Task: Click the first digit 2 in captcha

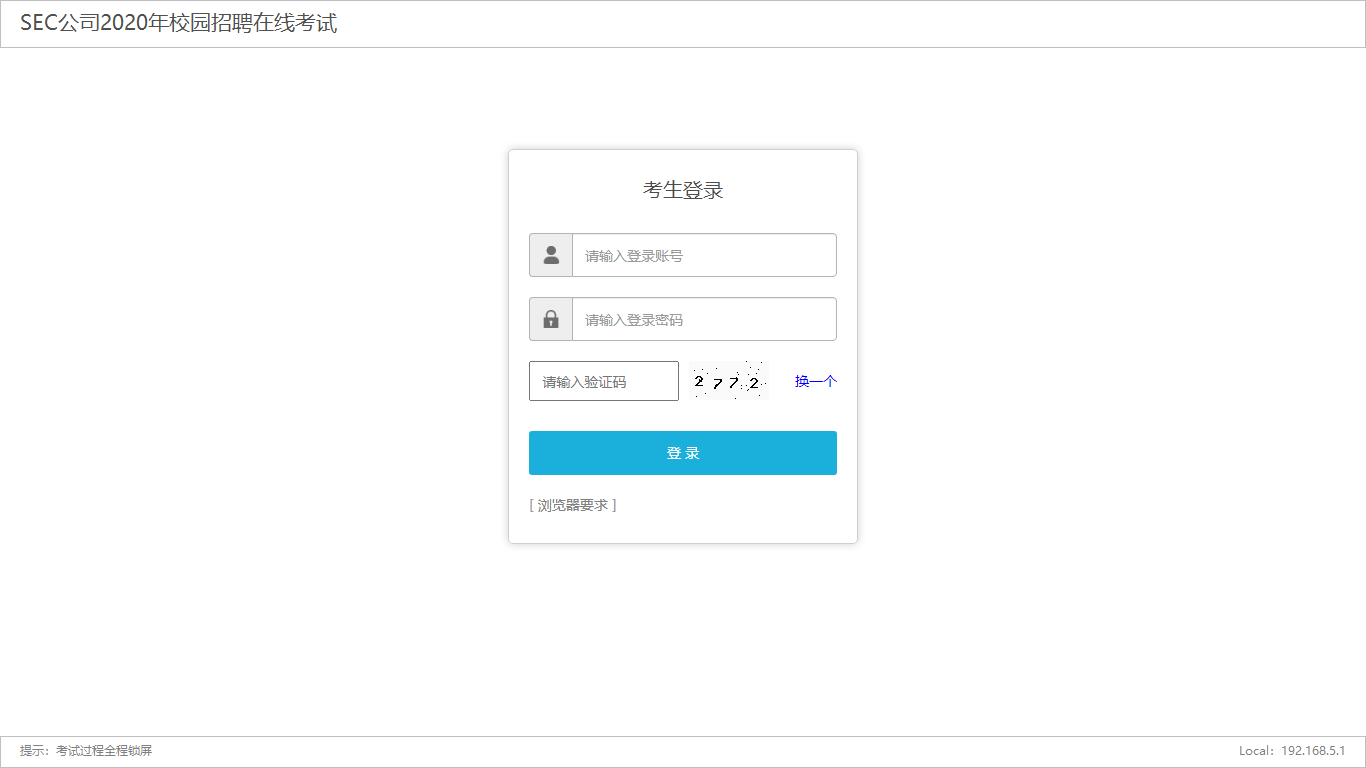Action: click(x=699, y=380)
